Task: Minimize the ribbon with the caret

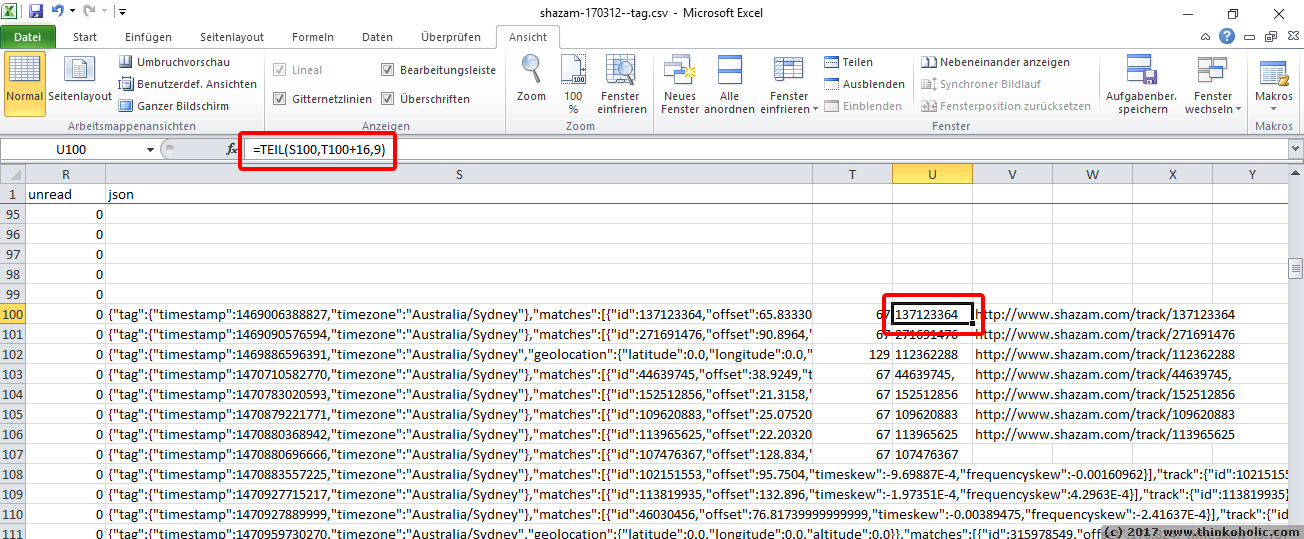Action: (x=1206, y=37)
